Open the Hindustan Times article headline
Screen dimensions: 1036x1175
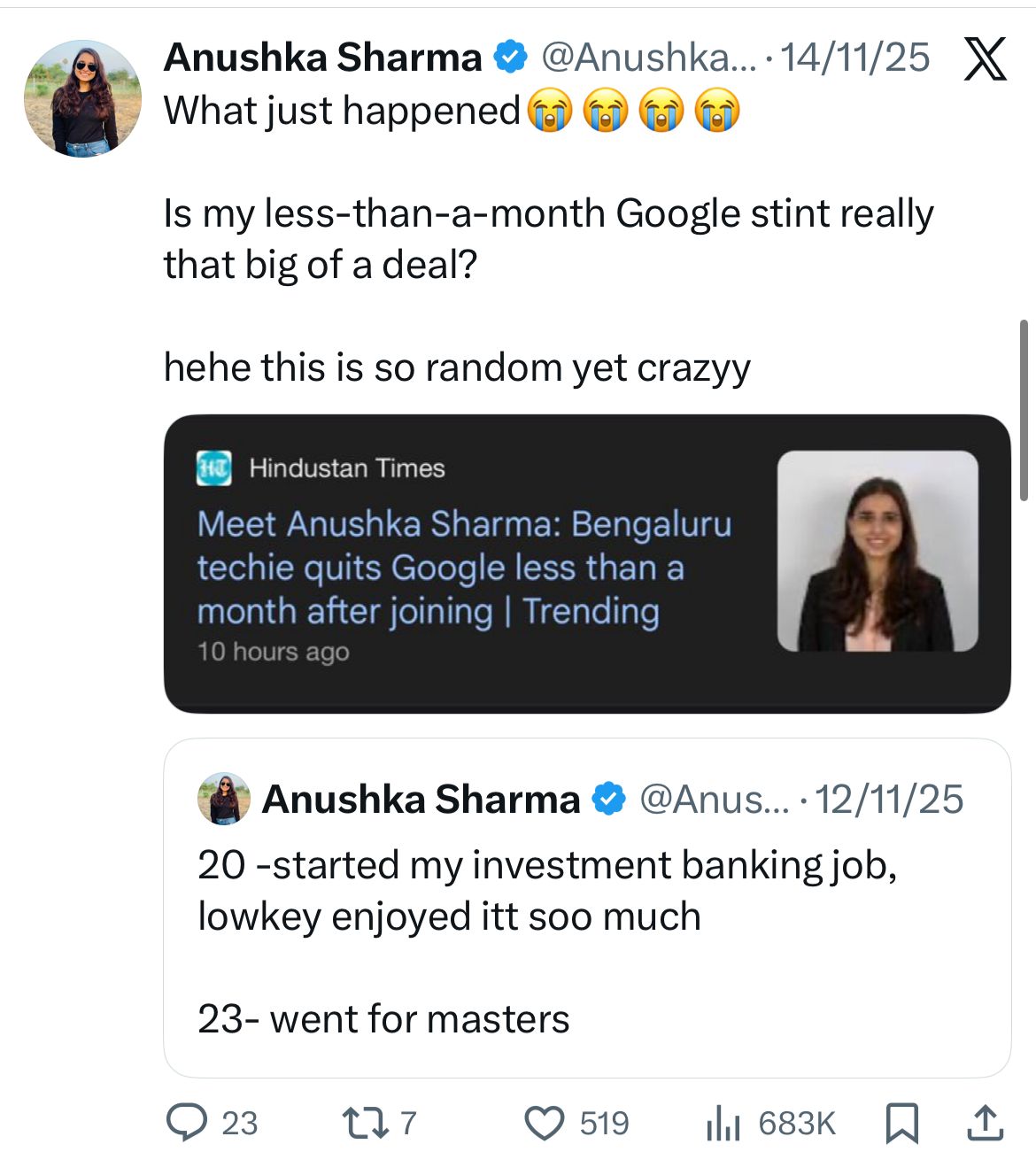tap(464, 568)
